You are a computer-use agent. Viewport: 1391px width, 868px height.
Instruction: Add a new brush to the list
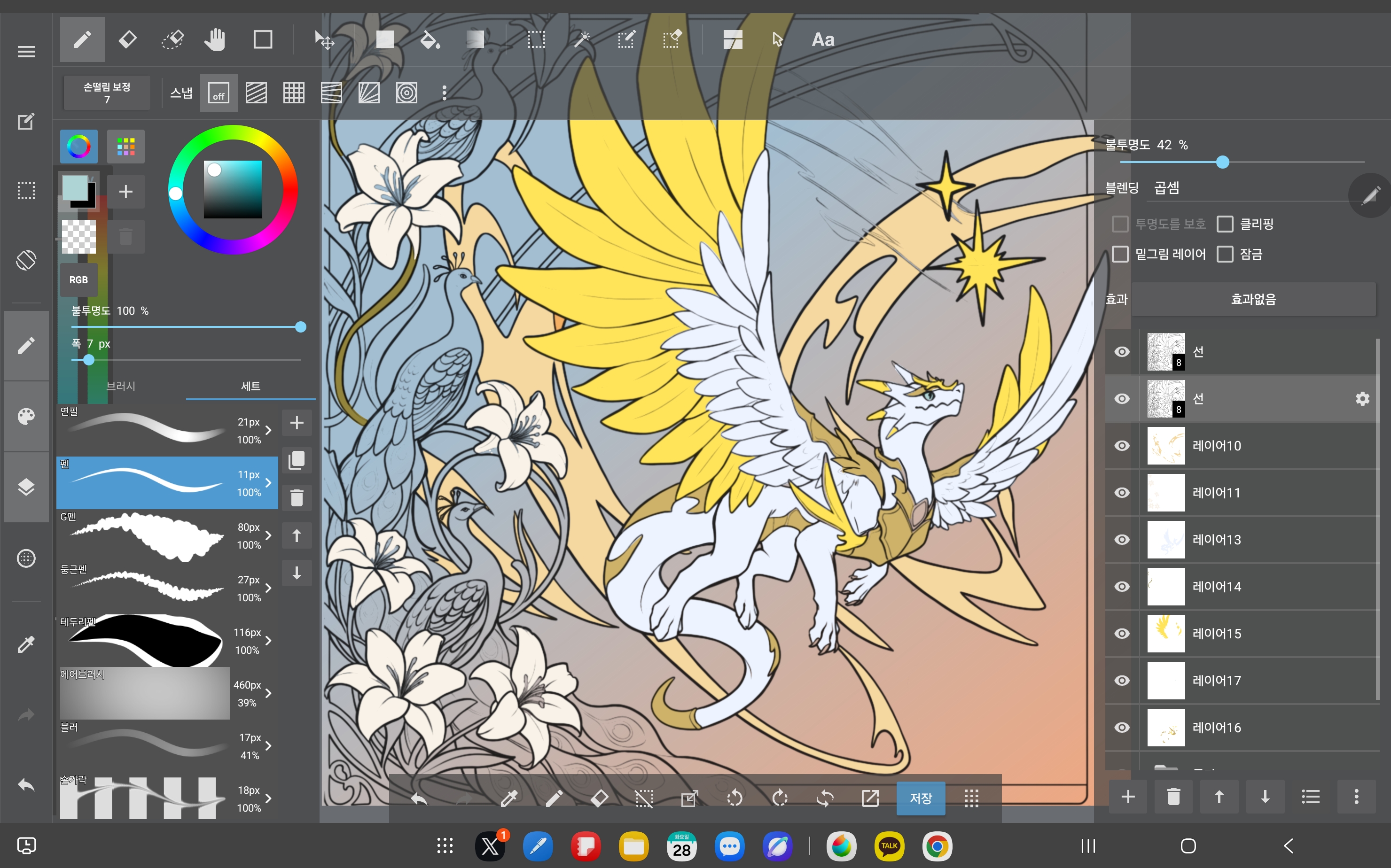click(x=297, y=423)
